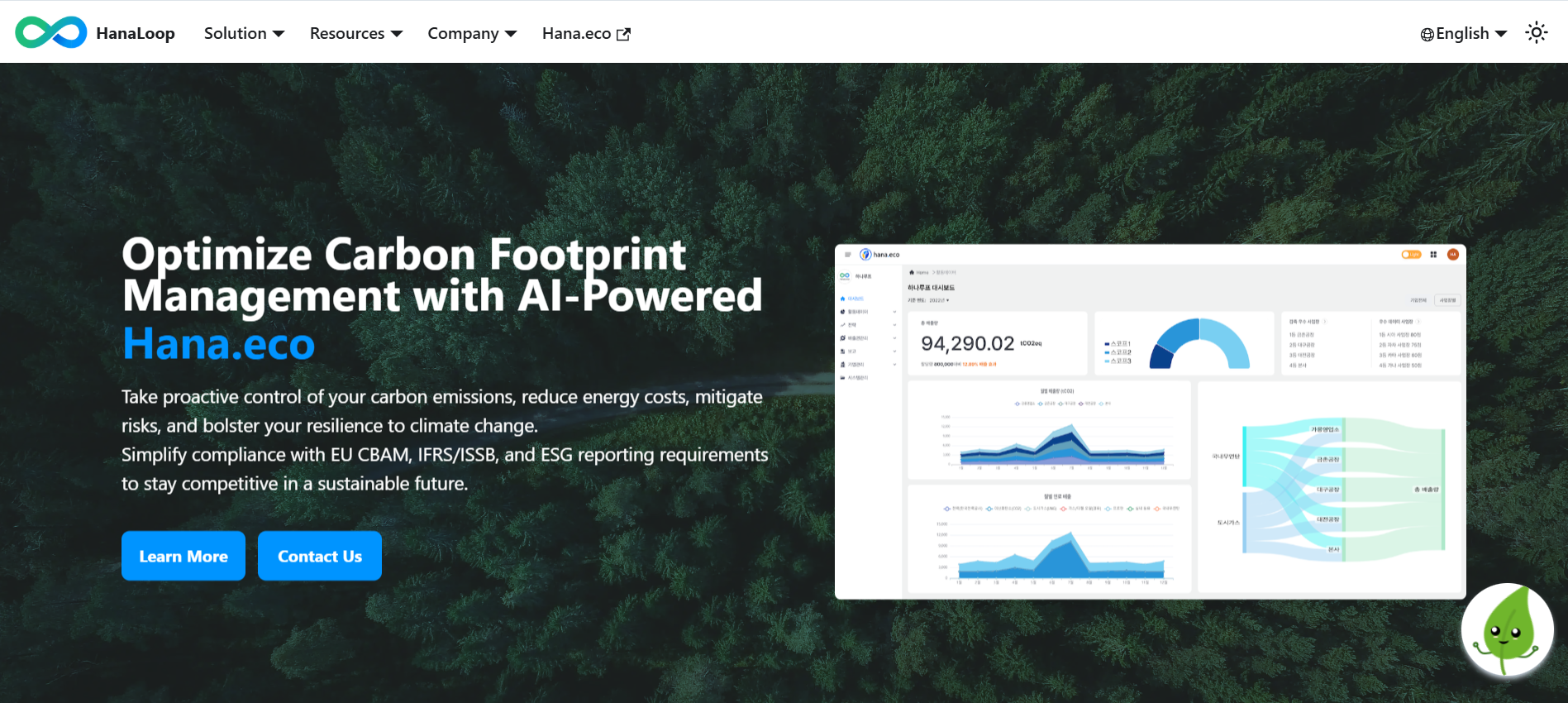
Task: Toggle the orange Light switch in dashboard preview
Action: [1411, 255]
